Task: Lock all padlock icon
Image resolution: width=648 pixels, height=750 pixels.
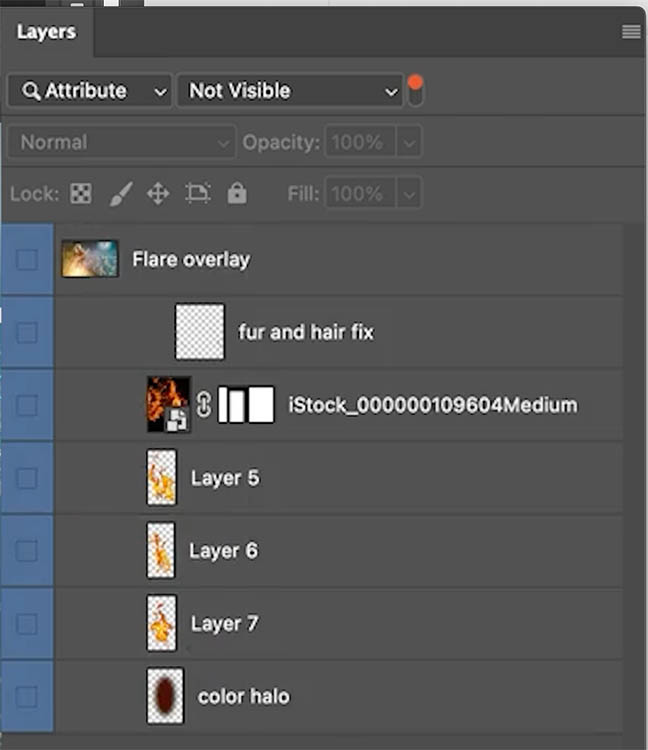Action: tap(237, 194)
